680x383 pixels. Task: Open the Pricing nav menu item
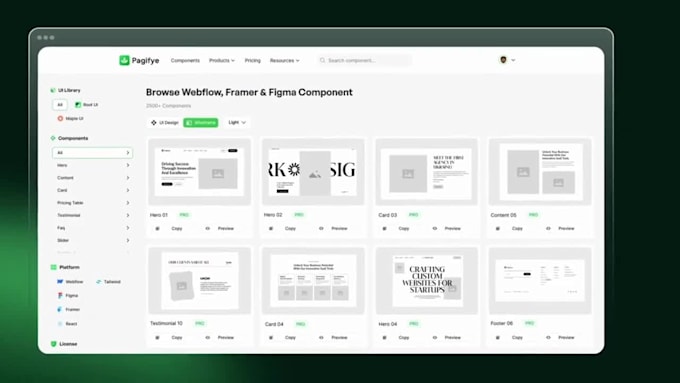pos(252,60)
